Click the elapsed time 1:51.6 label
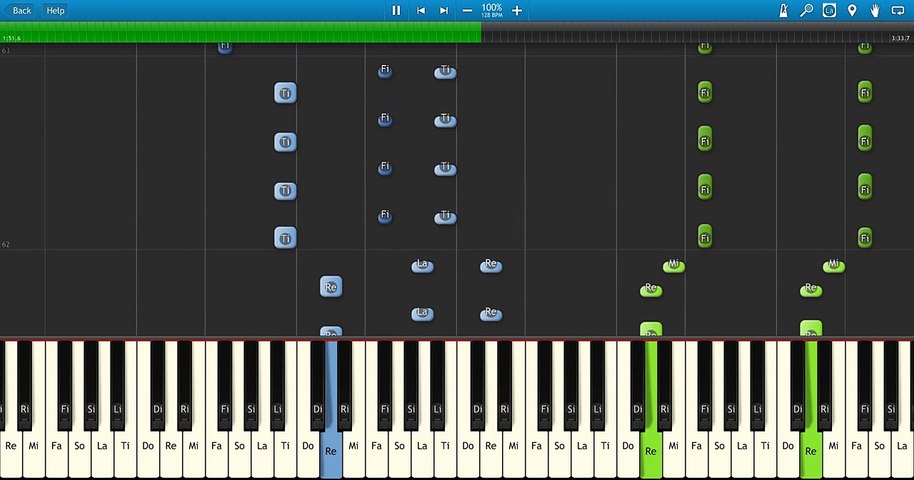The height and width of the screenshot is (480, 914). click(x=12, y=38)
